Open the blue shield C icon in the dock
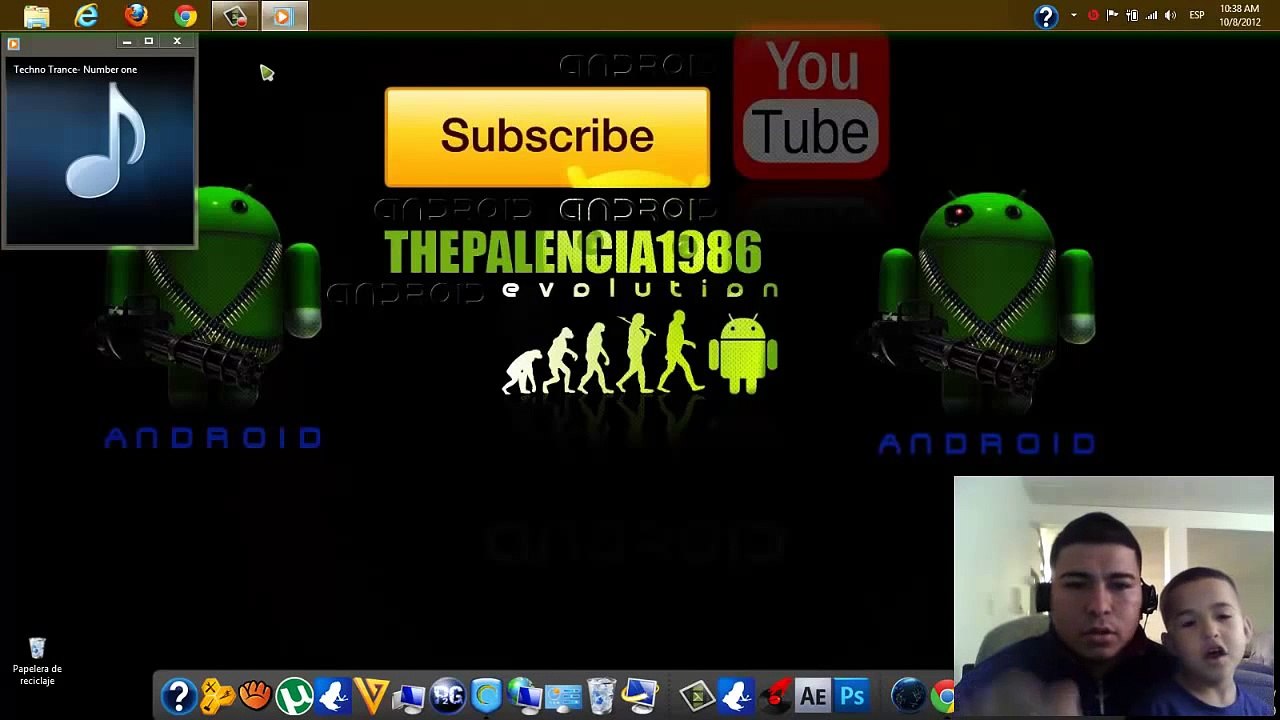1280x720 pixels. pos(486,696)
